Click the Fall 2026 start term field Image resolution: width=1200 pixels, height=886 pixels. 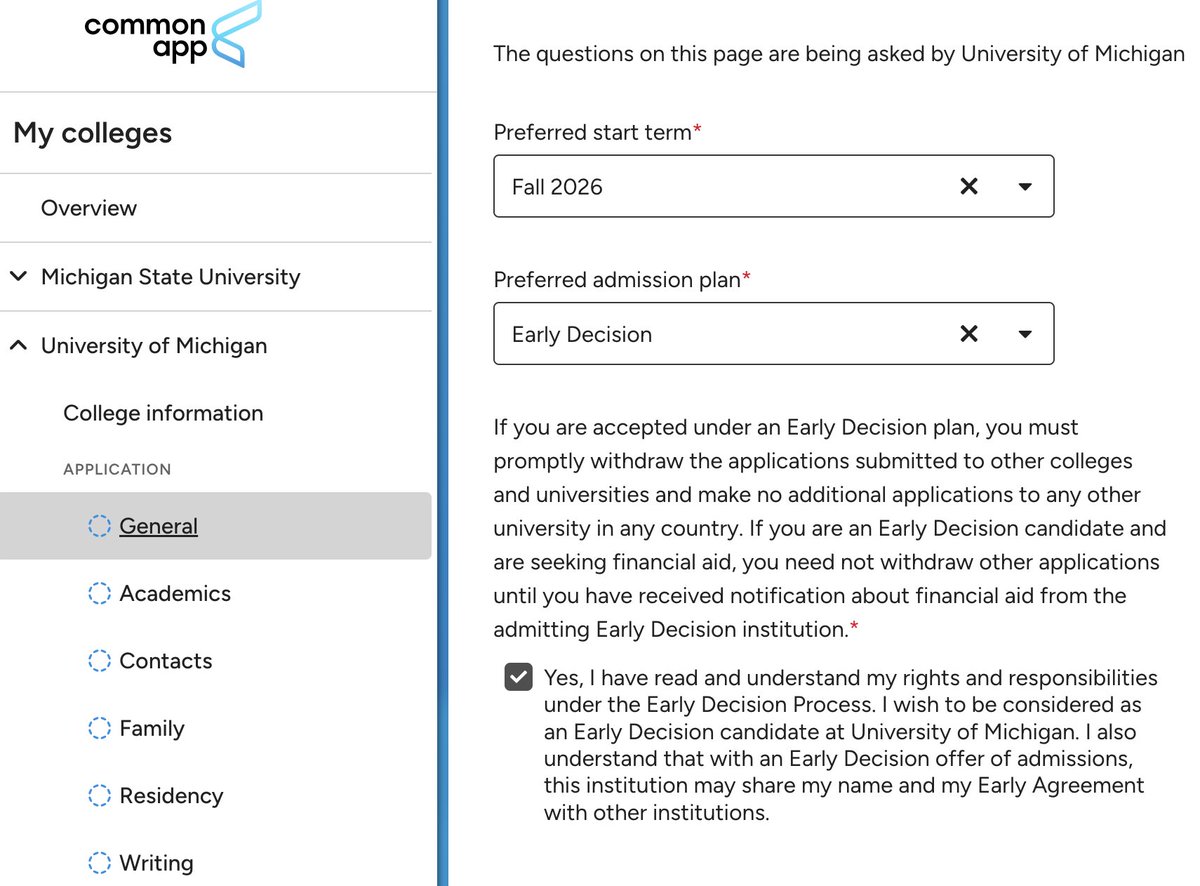tap(773, 186)
